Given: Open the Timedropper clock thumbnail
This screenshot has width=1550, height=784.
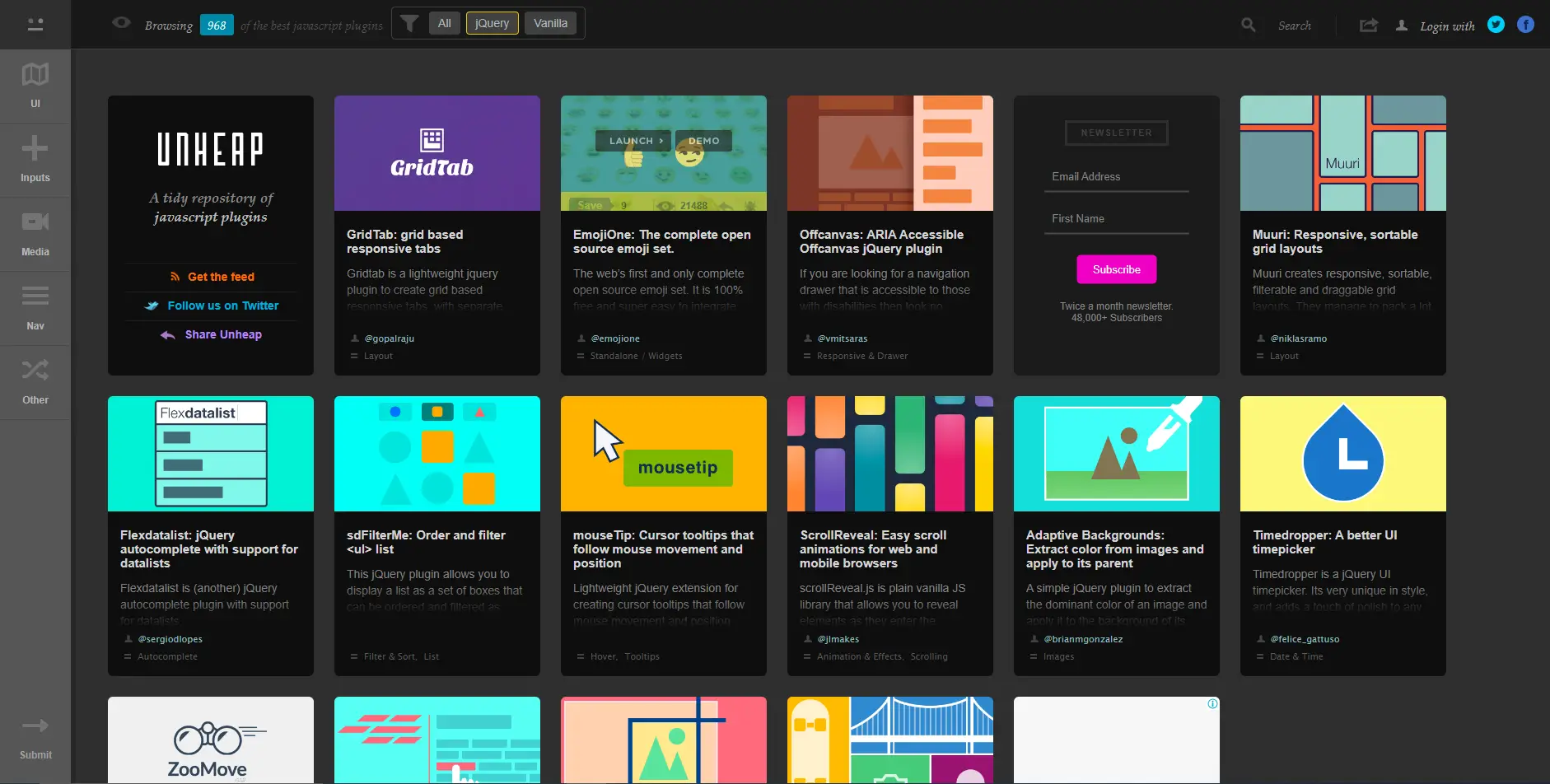Looking at the screenshot, I should pos(1343,454).
